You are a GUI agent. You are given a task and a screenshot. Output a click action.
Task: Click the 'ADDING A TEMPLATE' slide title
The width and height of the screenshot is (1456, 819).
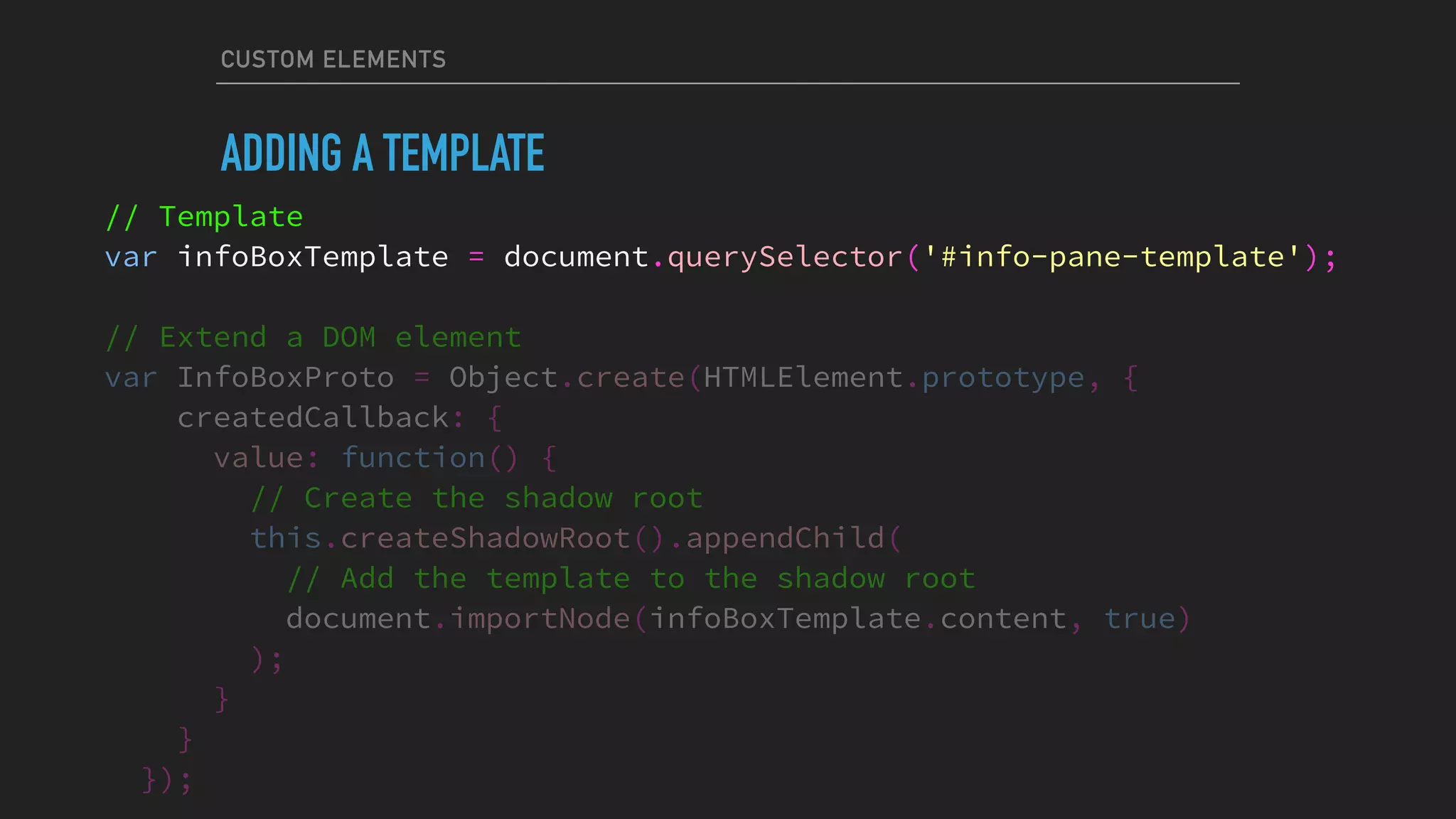(382, 153)
